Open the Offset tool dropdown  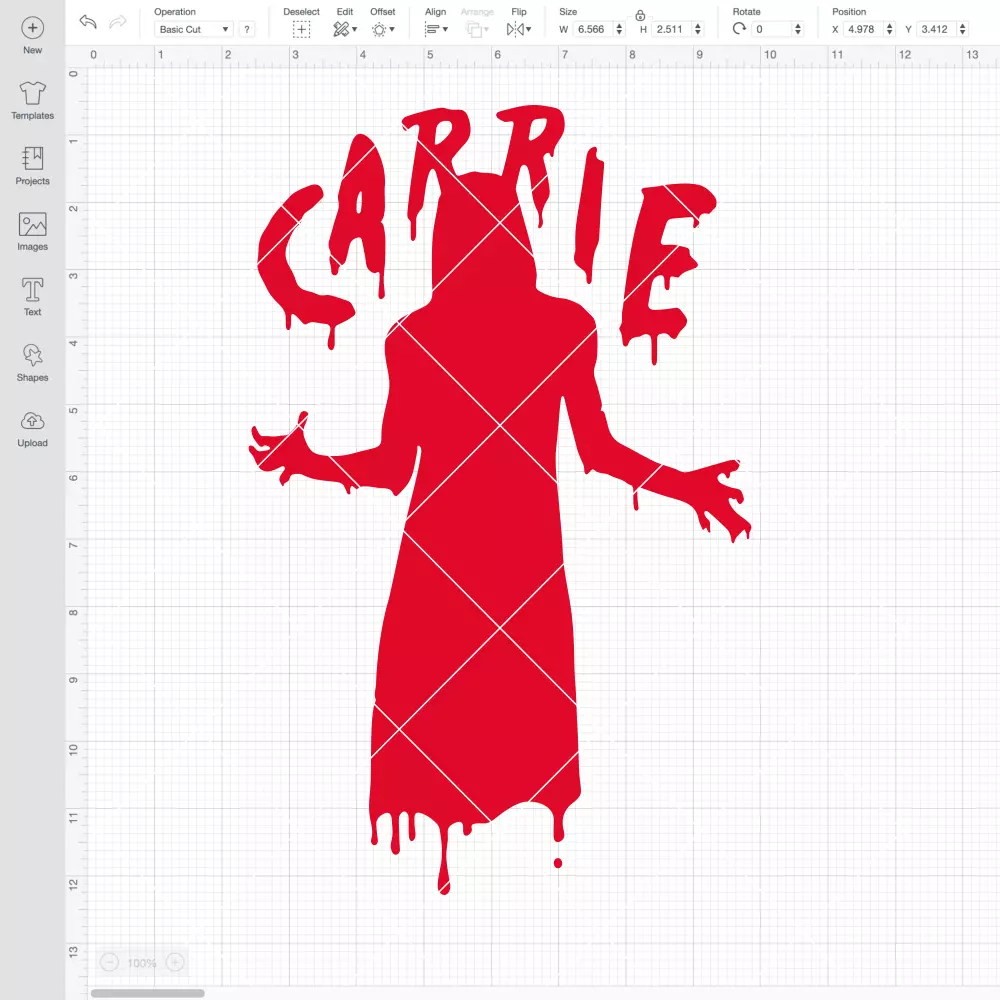(383, 29)
